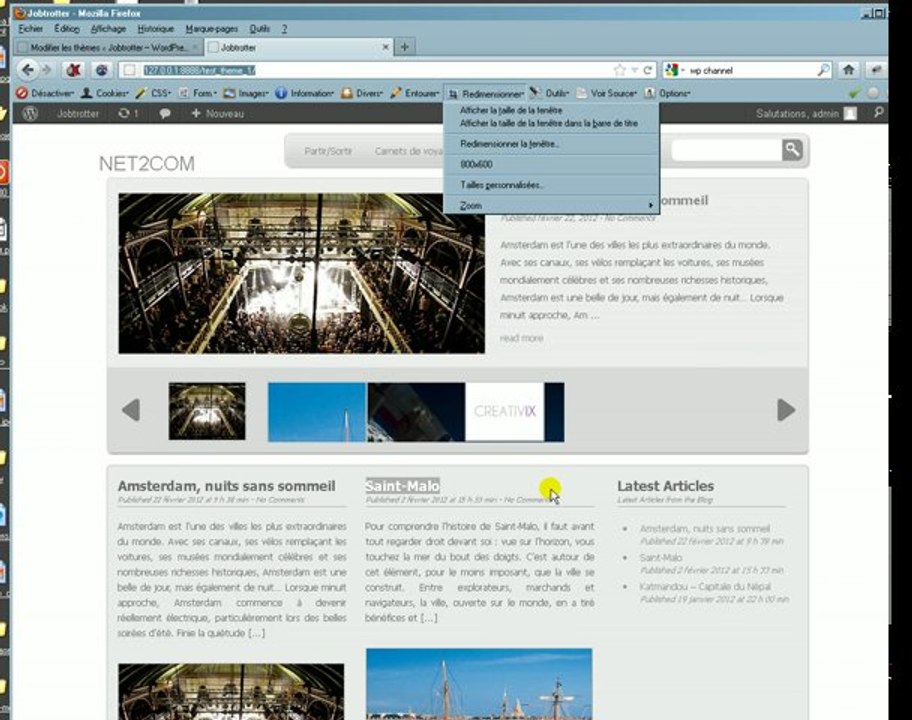The width and height of the screenshot is (912, 720).
Task: Click the address bar URL field
Action: (366, 70)
